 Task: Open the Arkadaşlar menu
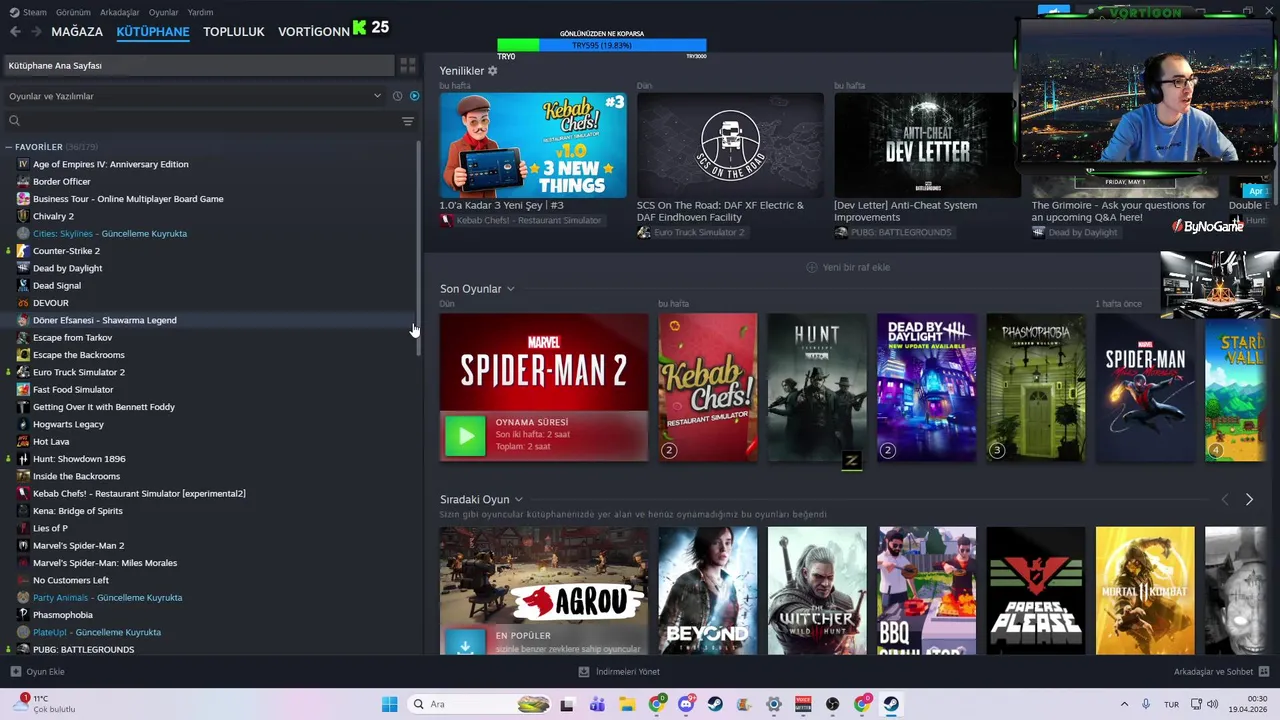pos(120,12)
